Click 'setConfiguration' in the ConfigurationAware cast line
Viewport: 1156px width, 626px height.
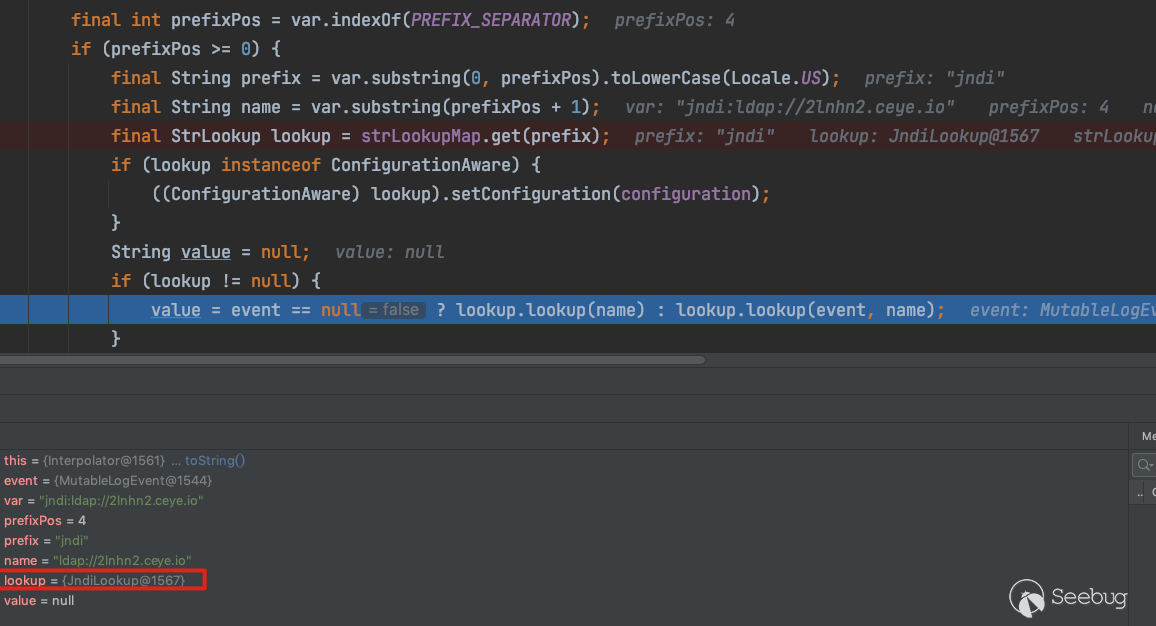pos(531,194)
